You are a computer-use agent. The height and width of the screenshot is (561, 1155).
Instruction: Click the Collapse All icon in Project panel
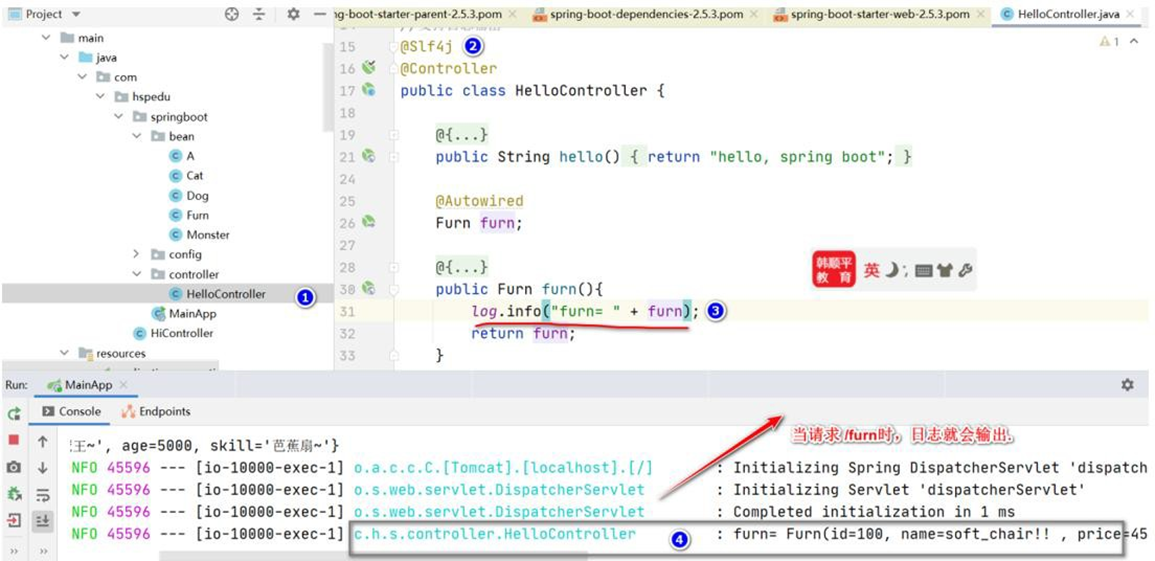coord(260,14)
